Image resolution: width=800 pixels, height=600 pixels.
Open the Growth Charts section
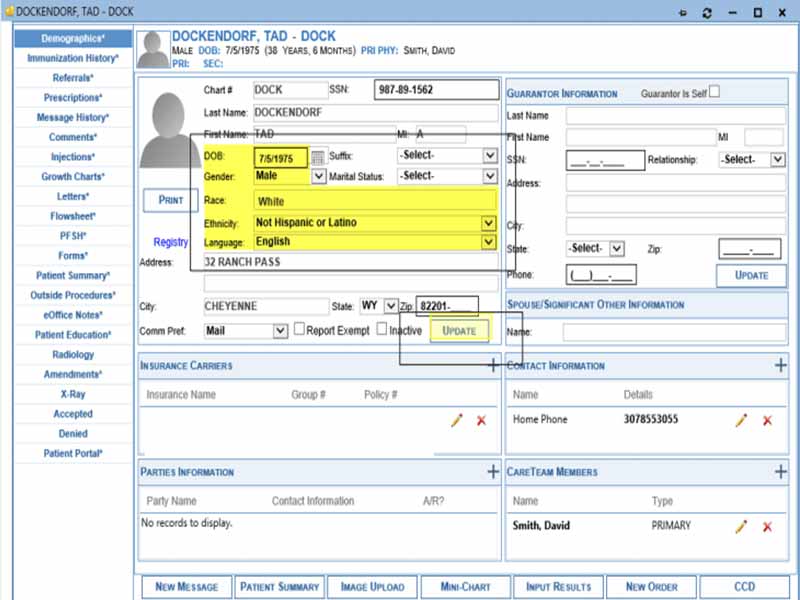[x=72, y=176]
